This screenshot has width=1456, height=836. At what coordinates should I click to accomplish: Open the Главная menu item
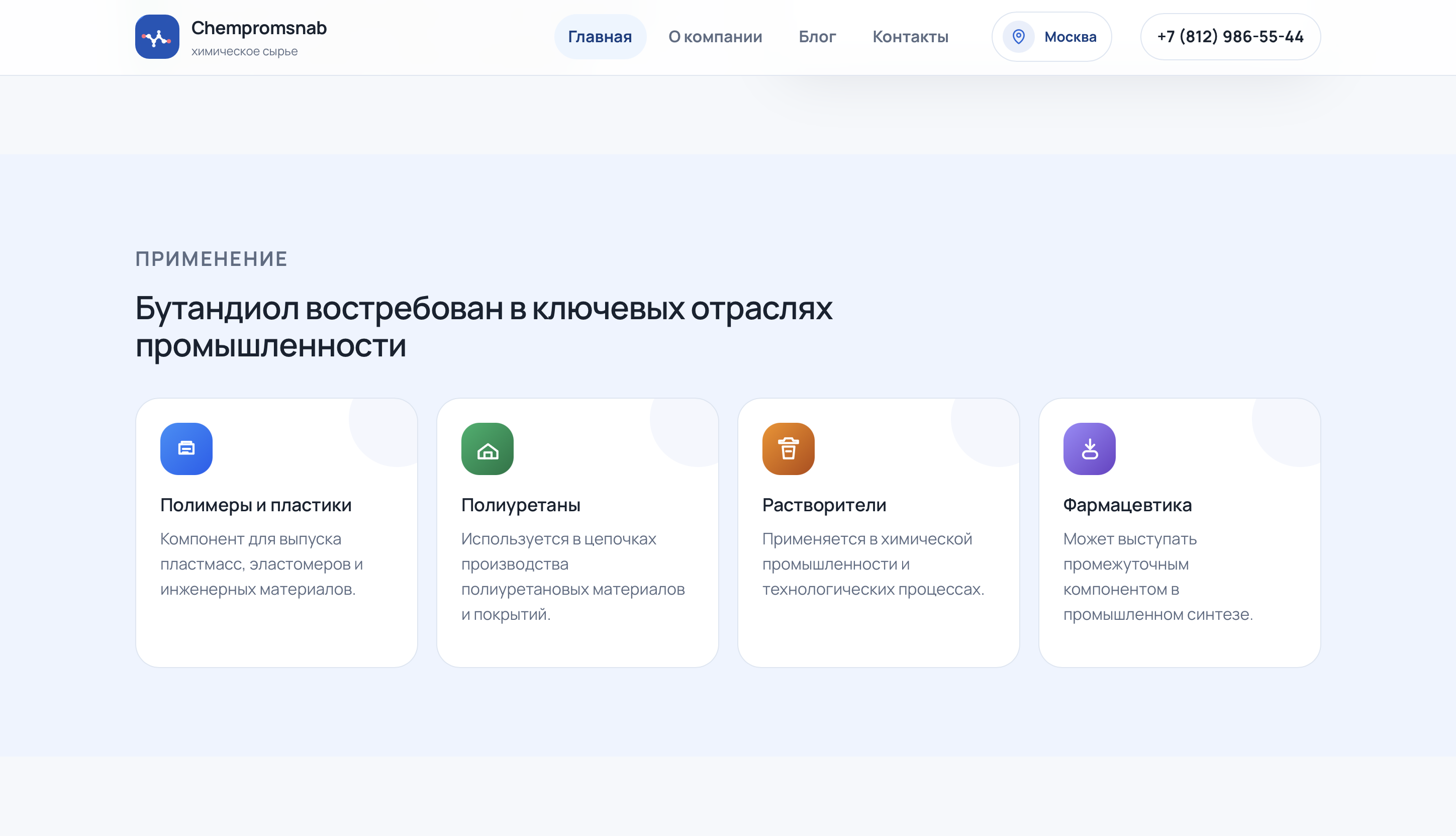600,37
